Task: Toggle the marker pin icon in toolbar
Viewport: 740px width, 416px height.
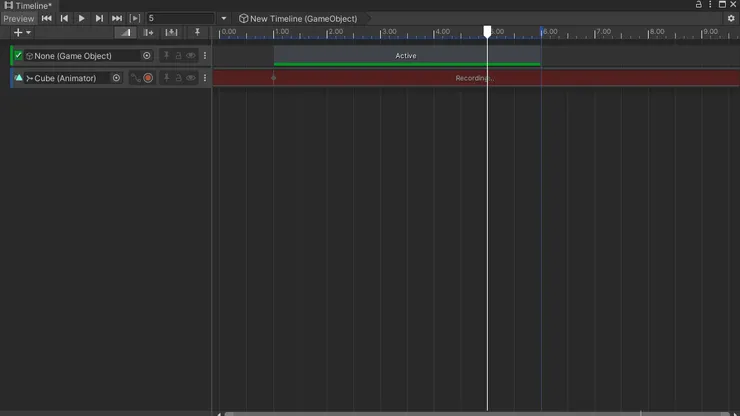Action: coord(197,32)
